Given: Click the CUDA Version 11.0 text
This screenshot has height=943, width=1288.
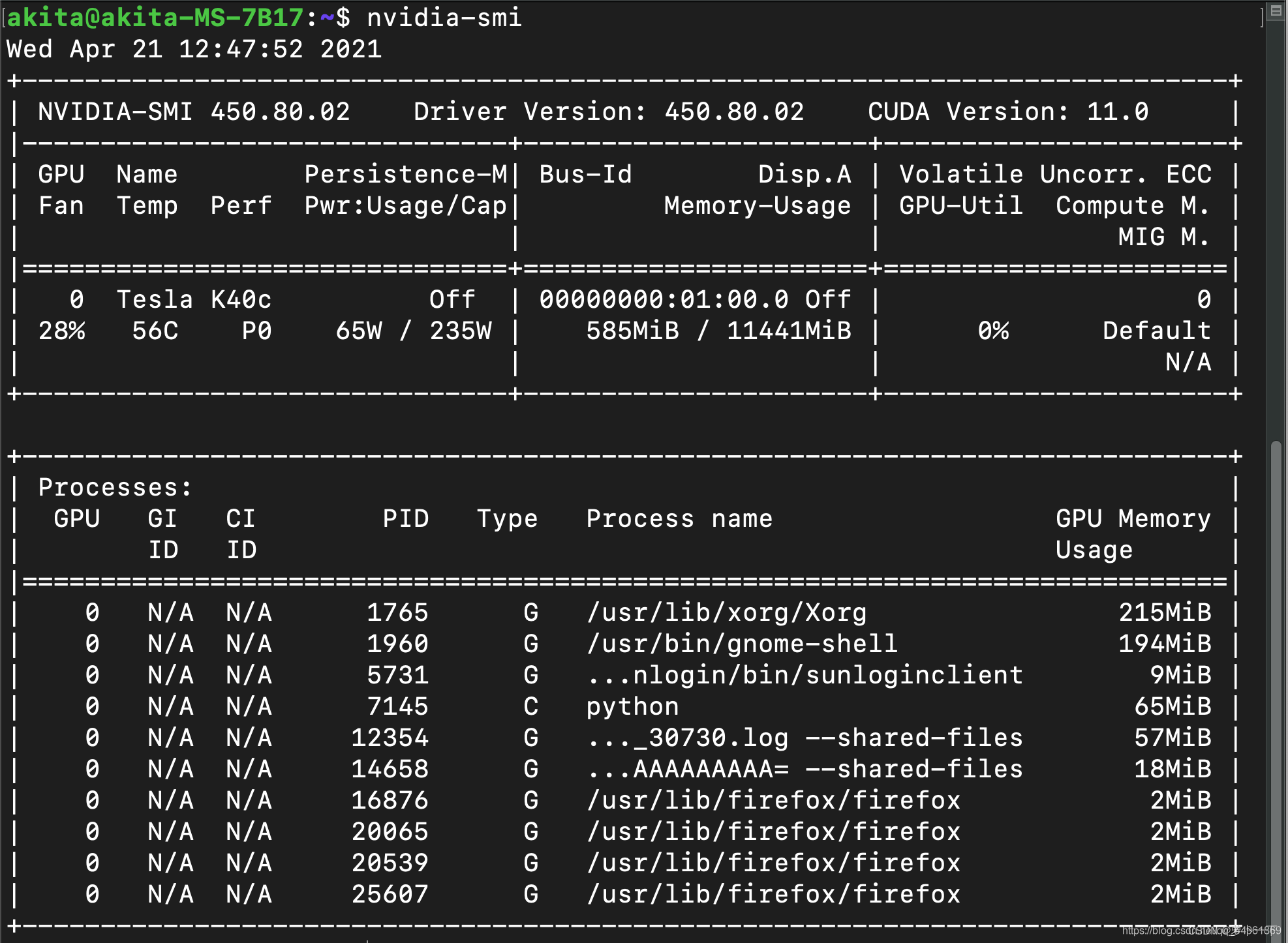Looking at the screenshot, I should [x=1007, y=112].
